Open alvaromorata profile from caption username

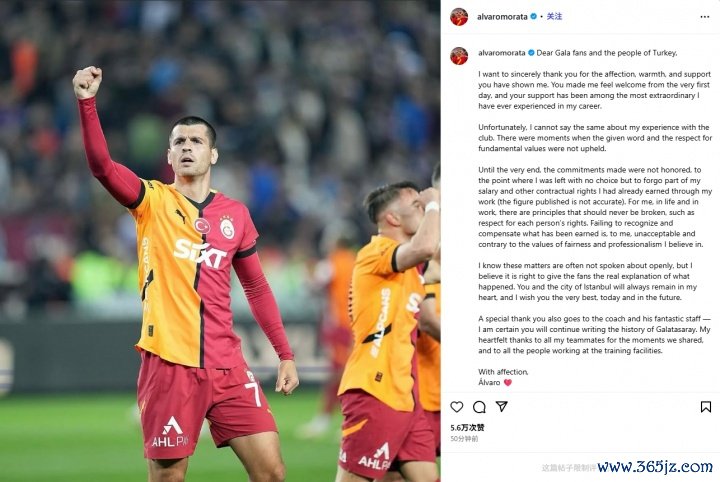click(501, 53)
